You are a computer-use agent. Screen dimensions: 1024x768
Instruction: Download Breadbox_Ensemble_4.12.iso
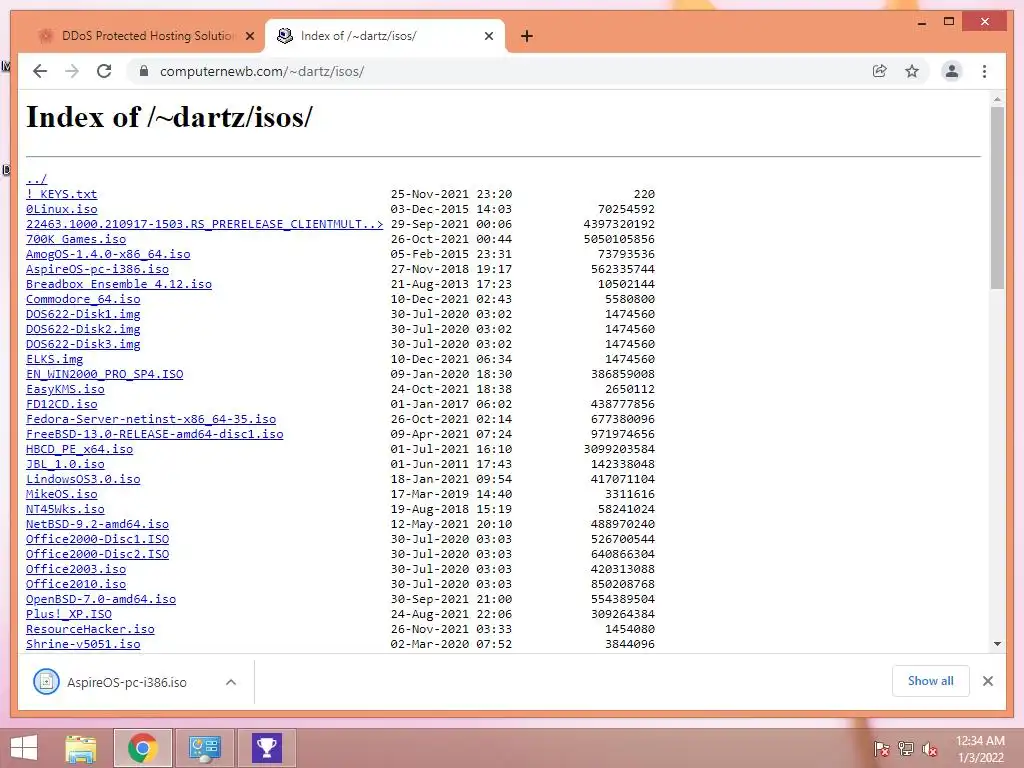[119, 284]
